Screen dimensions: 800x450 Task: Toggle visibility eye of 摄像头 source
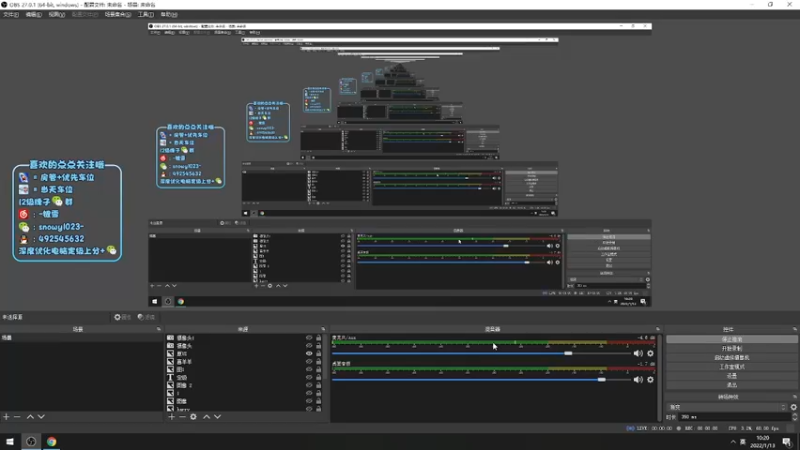(309, 345)
